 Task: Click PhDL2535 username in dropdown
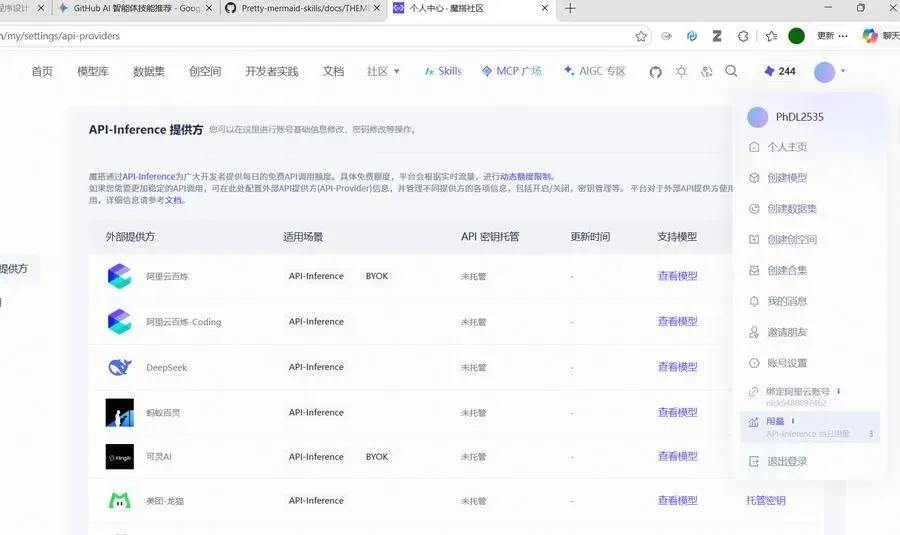[800, 117]
